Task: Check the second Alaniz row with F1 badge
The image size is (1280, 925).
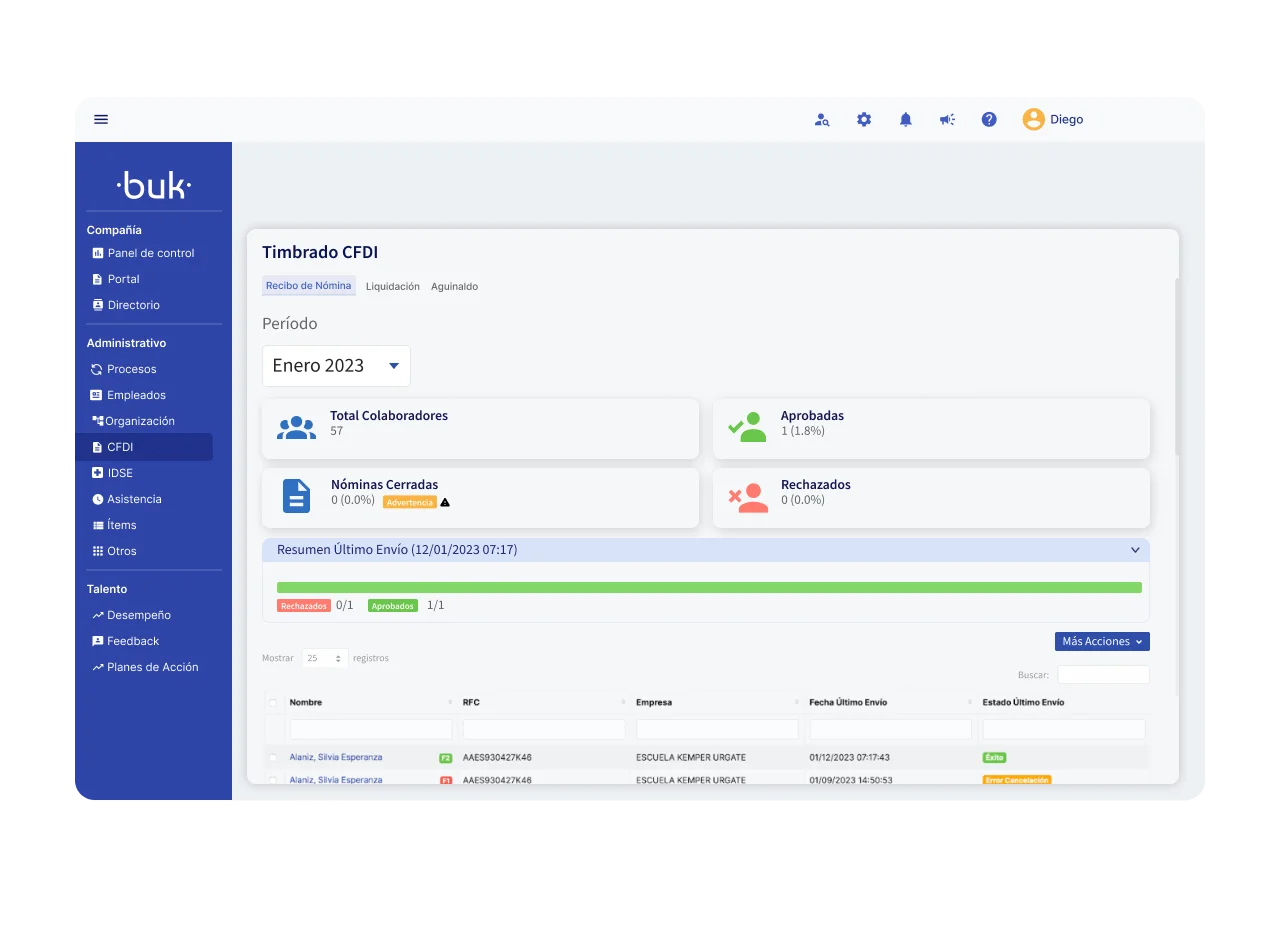Action: 273,780
